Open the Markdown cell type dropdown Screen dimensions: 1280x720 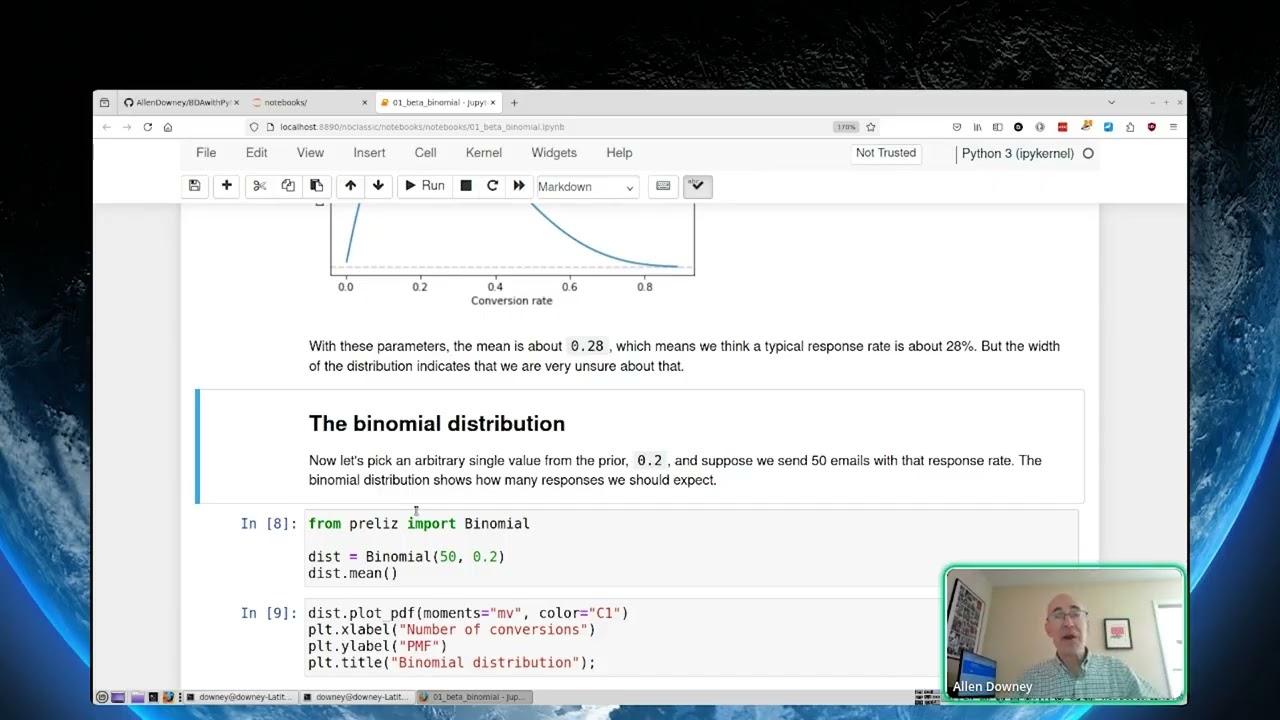click(586, 187)
